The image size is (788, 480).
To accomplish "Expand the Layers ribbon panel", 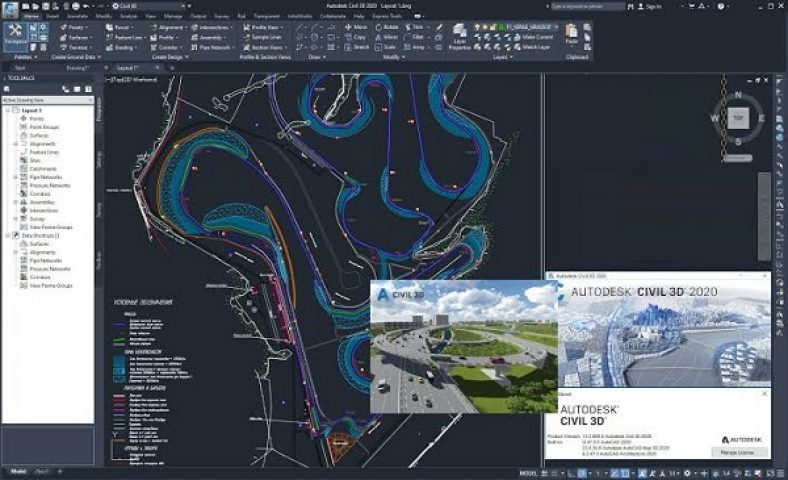I will pyautogui.click(x=503, y=57).
